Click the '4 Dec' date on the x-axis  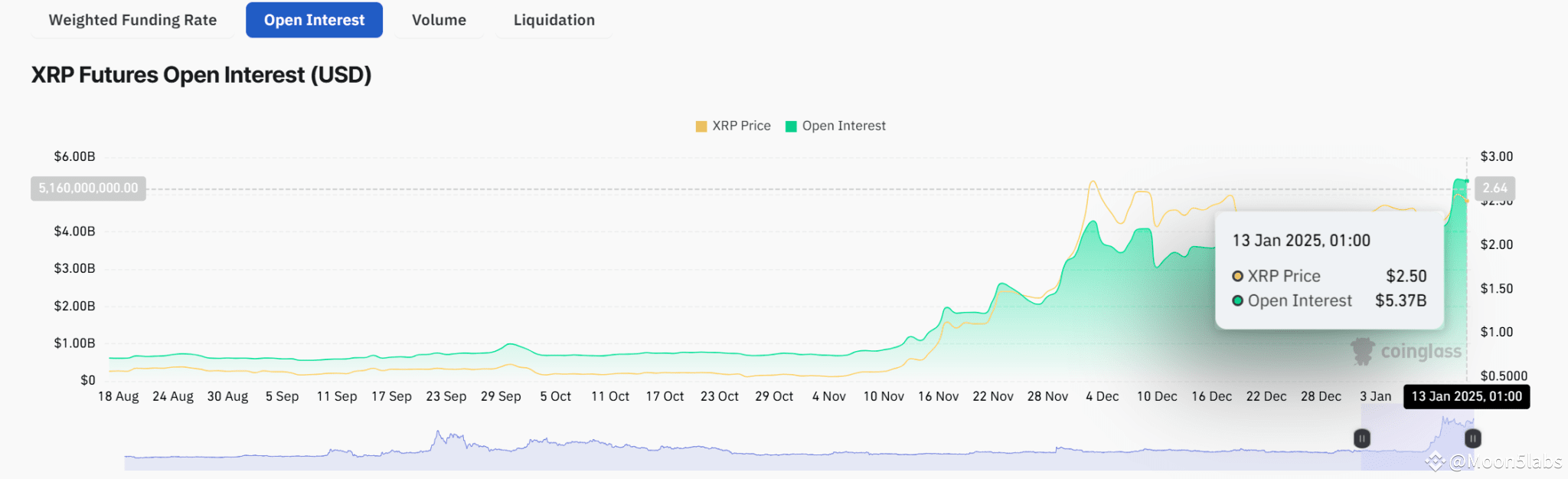1102,397
